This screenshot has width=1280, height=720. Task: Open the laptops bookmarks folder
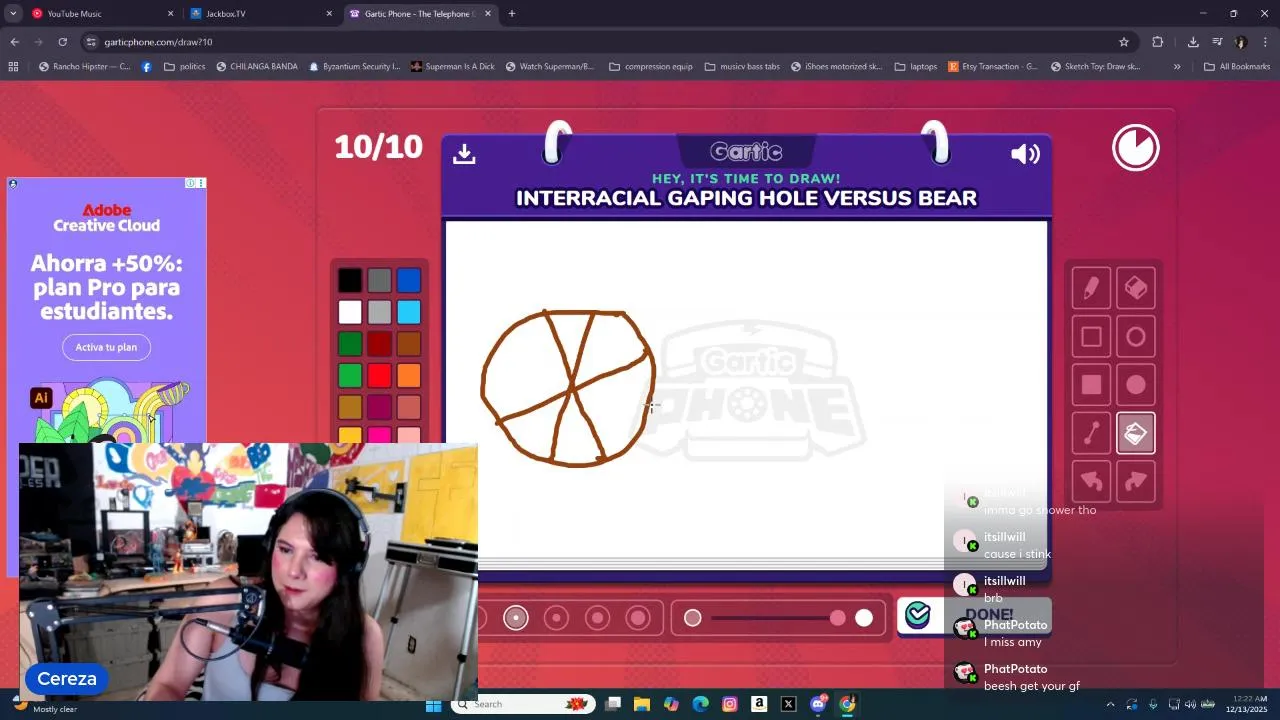(916, 67)
